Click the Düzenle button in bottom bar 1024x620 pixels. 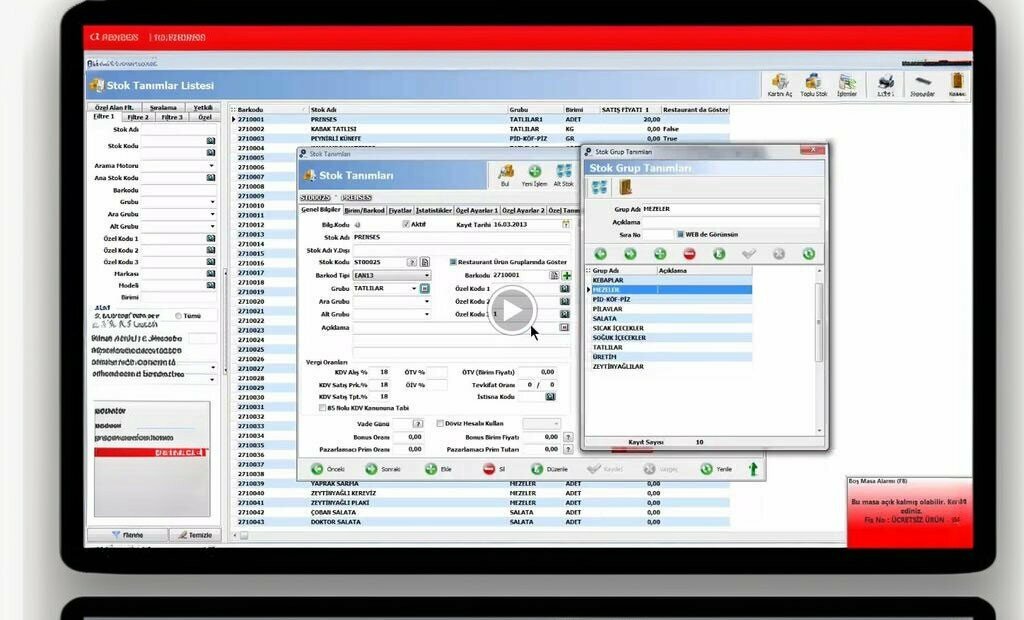(x=549, y=469)
